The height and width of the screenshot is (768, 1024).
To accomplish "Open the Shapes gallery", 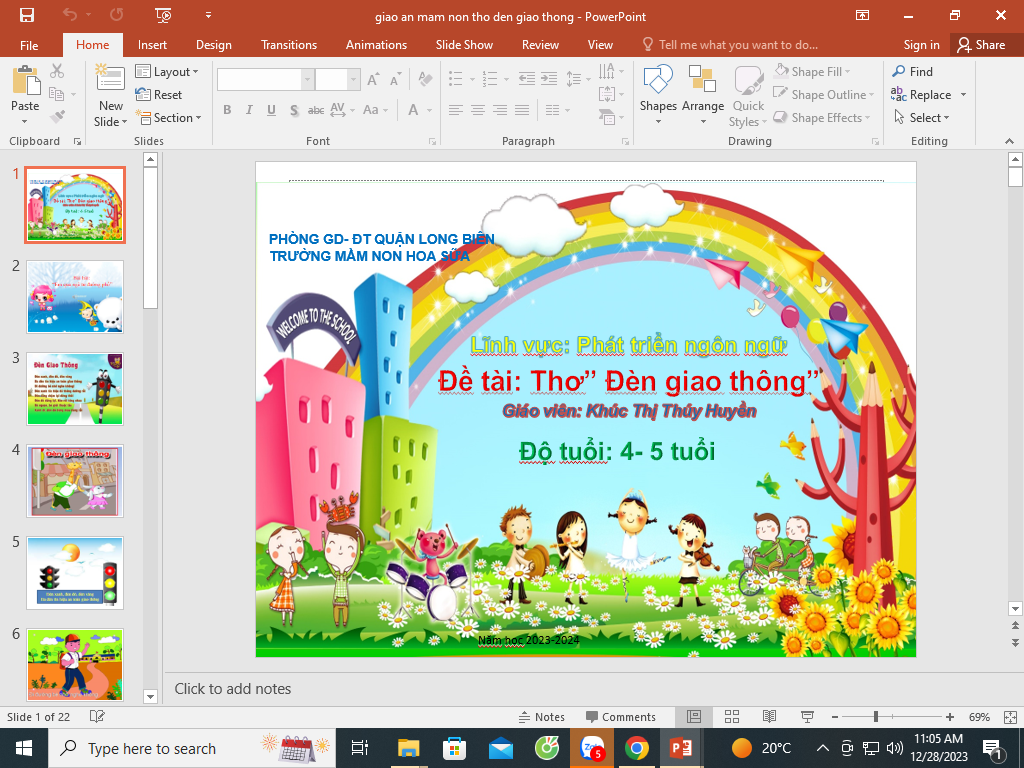I will tap(658, 88).
